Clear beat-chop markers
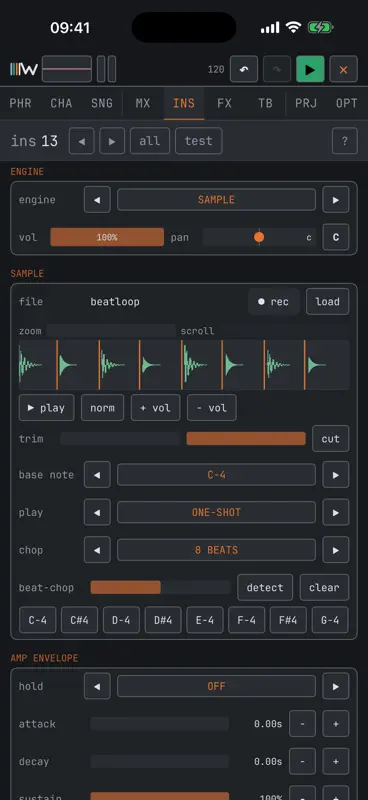 [324, 588]
